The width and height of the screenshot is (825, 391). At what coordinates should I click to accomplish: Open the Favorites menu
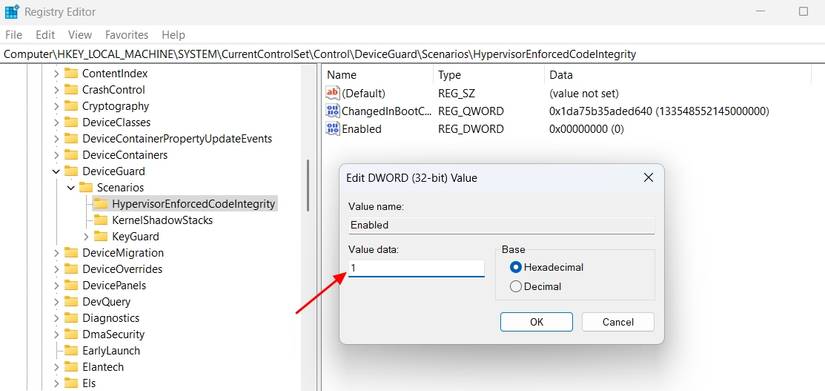point(127,35)
